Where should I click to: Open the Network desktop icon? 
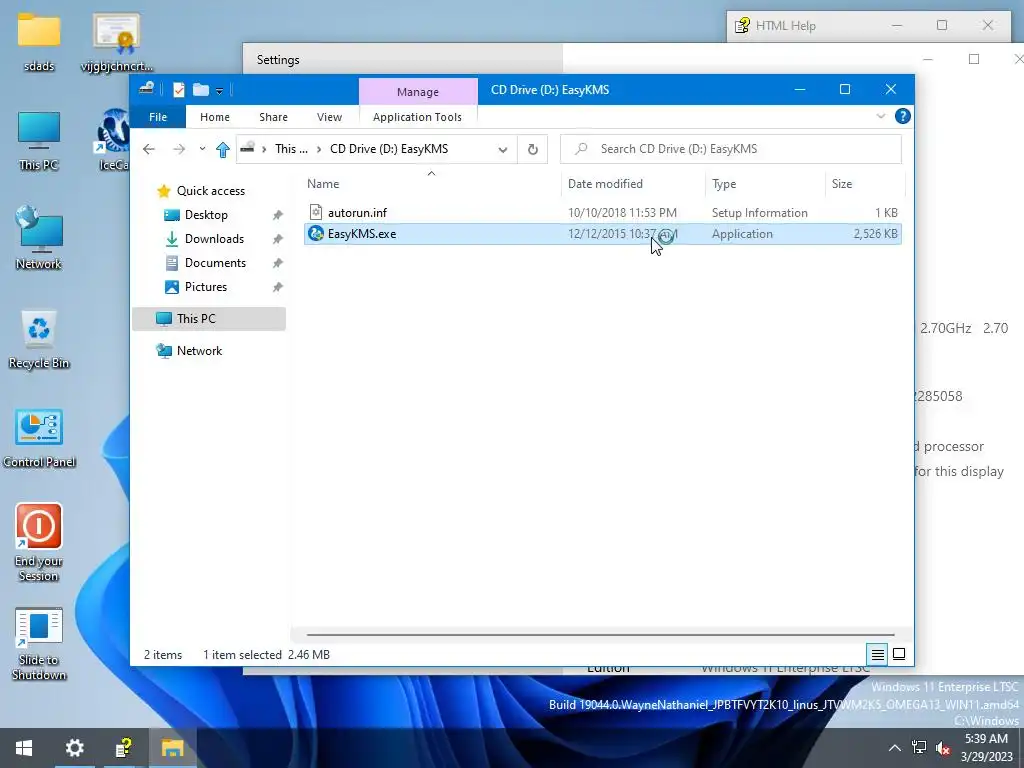point(39,238)
